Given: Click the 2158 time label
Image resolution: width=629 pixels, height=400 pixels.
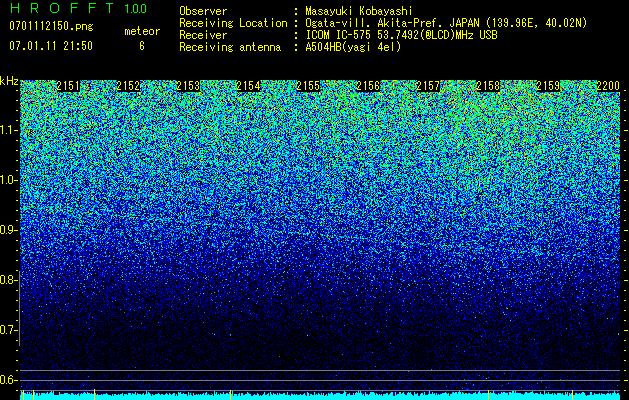Looking at the screenshot, I should (x=488, y=86).
